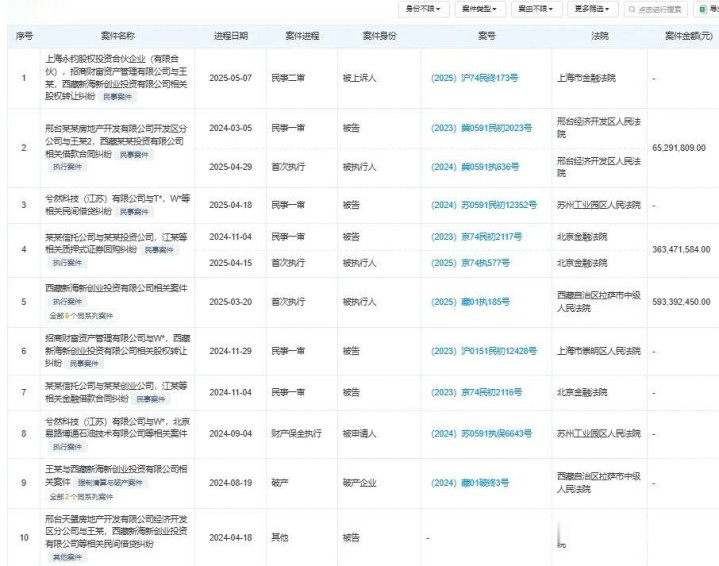This screenshot has height=566, width=719.
Task: Select the 招商财富资产管理有限公司与W* case name in row 6
Action: [117, 350]
